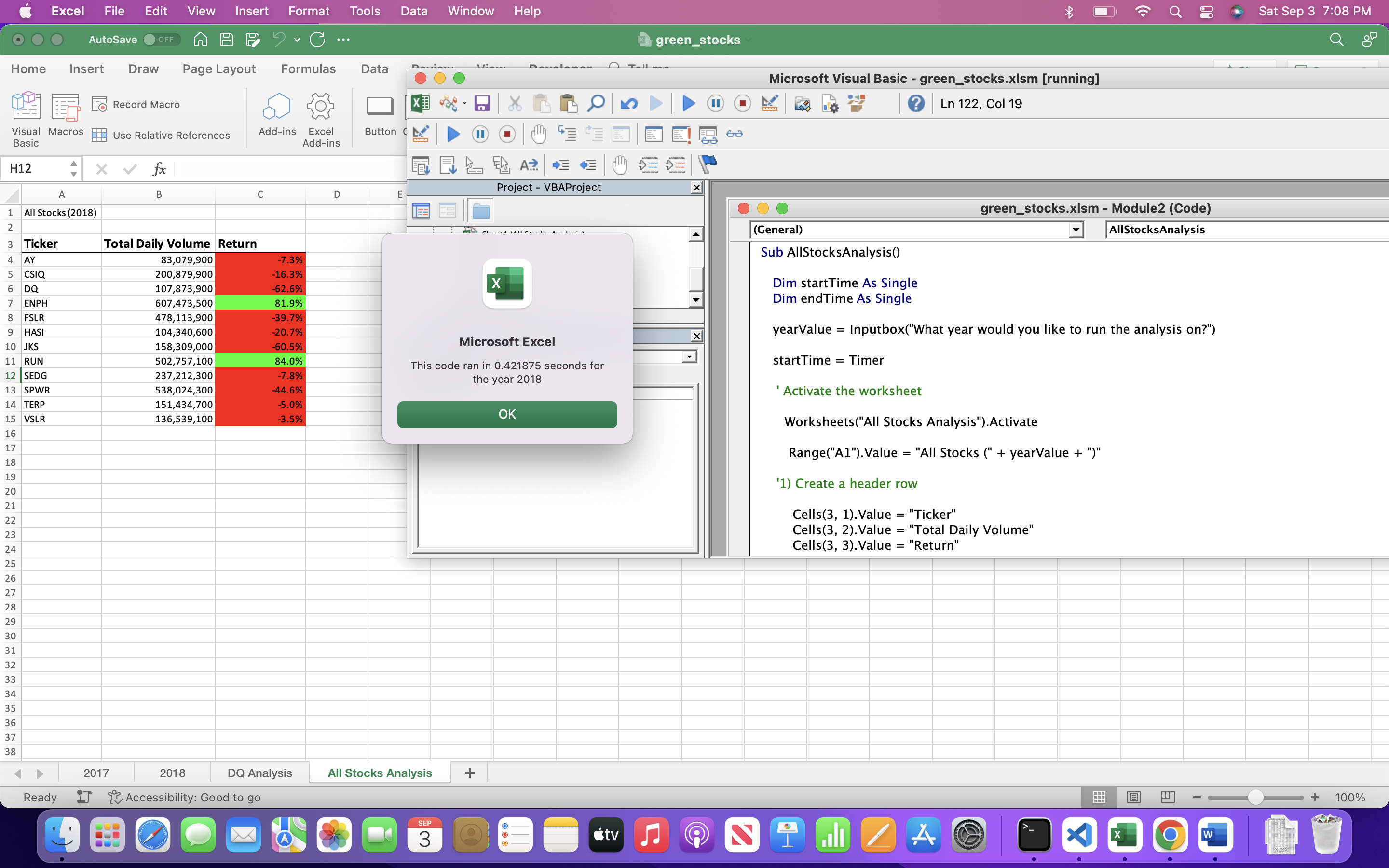Add a new worksheet with the plus button
Screen dimensions: 1389x868
(x=469, y=773)
